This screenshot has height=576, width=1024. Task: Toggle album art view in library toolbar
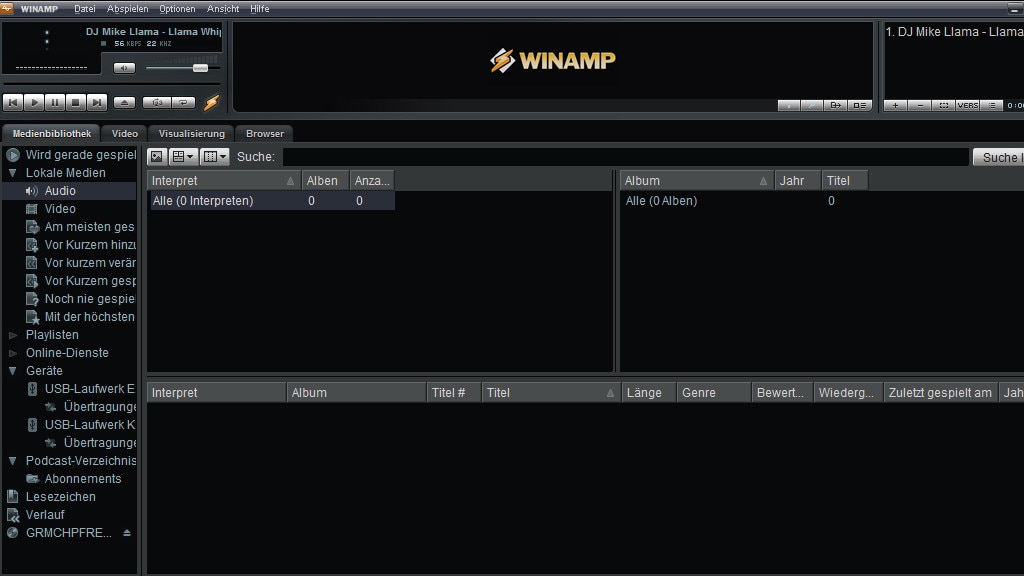click(x=157, y=157)
